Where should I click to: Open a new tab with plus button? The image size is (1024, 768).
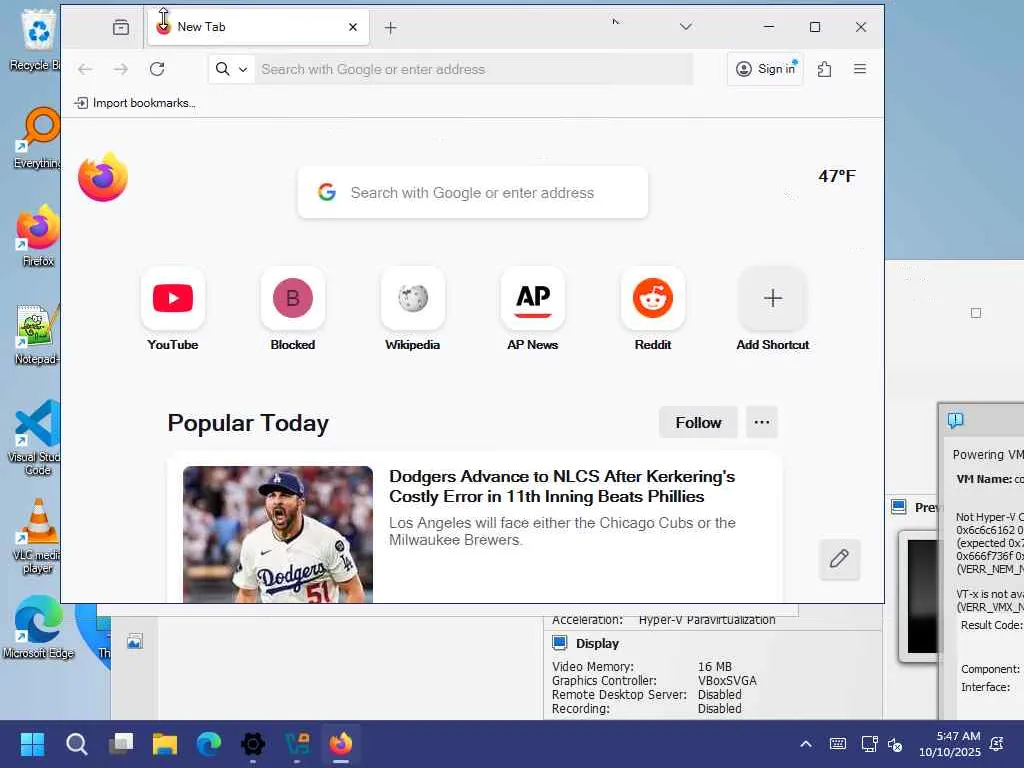pos(390,27)
